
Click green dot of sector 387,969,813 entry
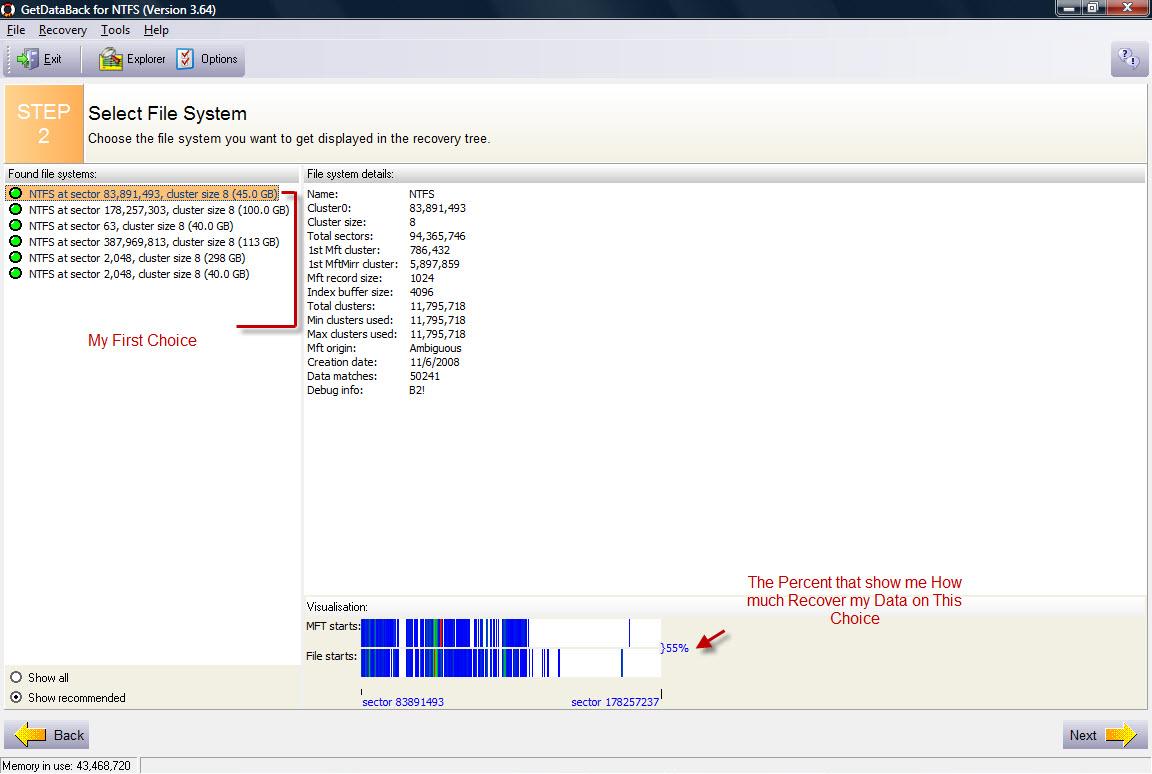pos(15,242)
